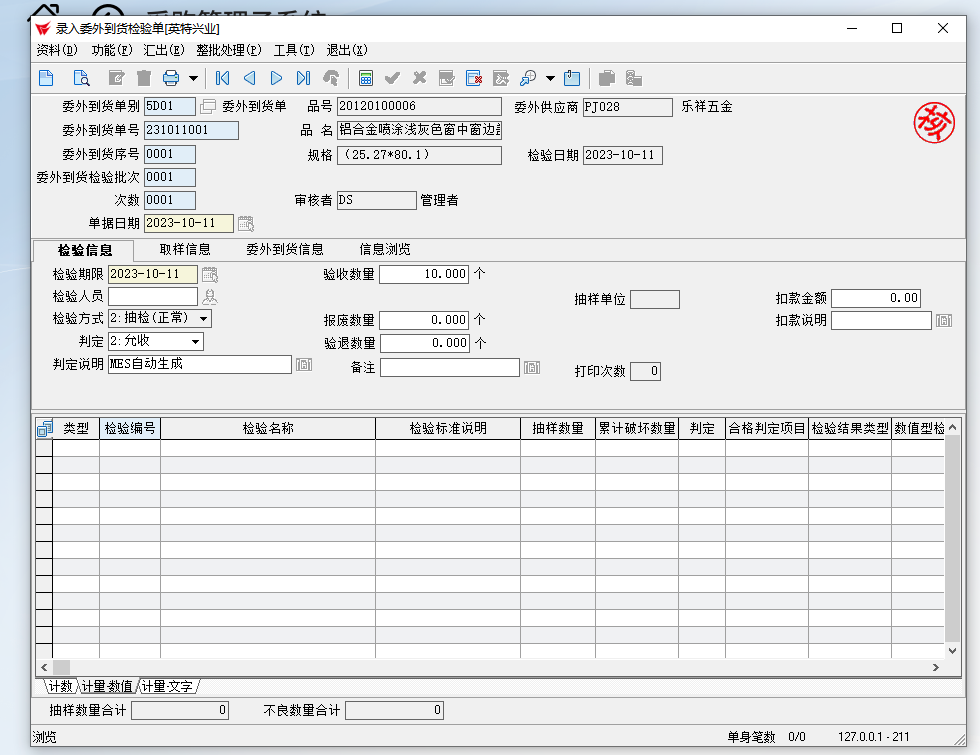The width and height of the screenshot is (980, 755).
Task: Switch to the 委外到货信息 tab
Action: [285, 249]
